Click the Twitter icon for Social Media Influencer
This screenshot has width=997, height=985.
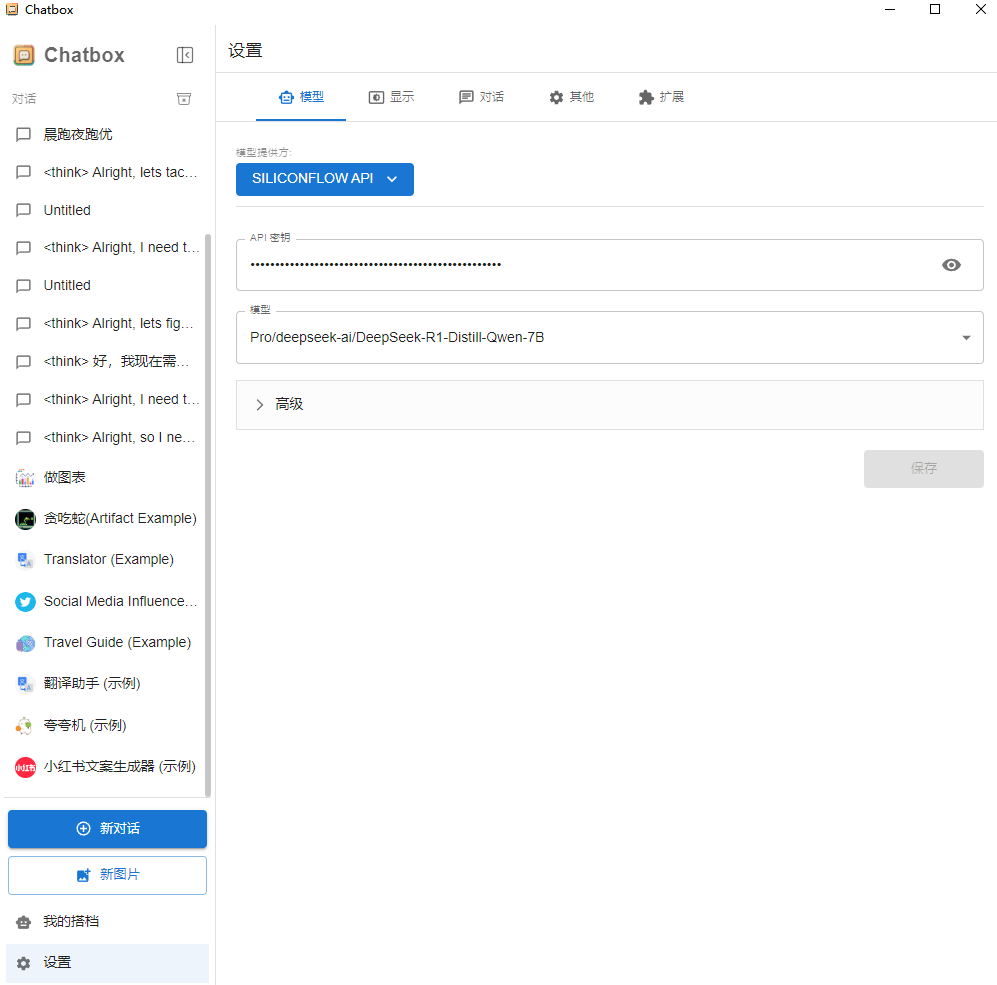pos(25,602)
